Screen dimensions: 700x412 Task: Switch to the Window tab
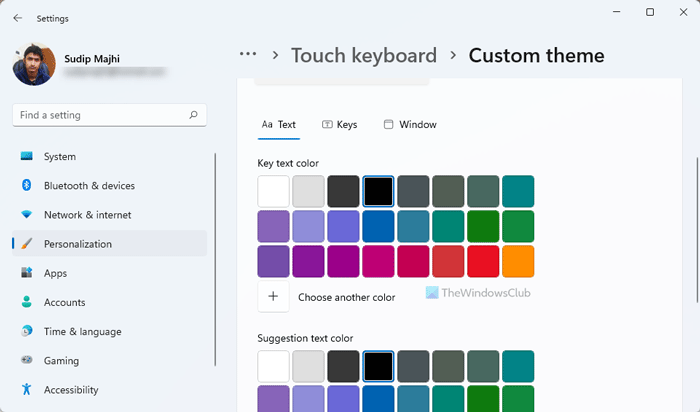click(x=410, y=125)
